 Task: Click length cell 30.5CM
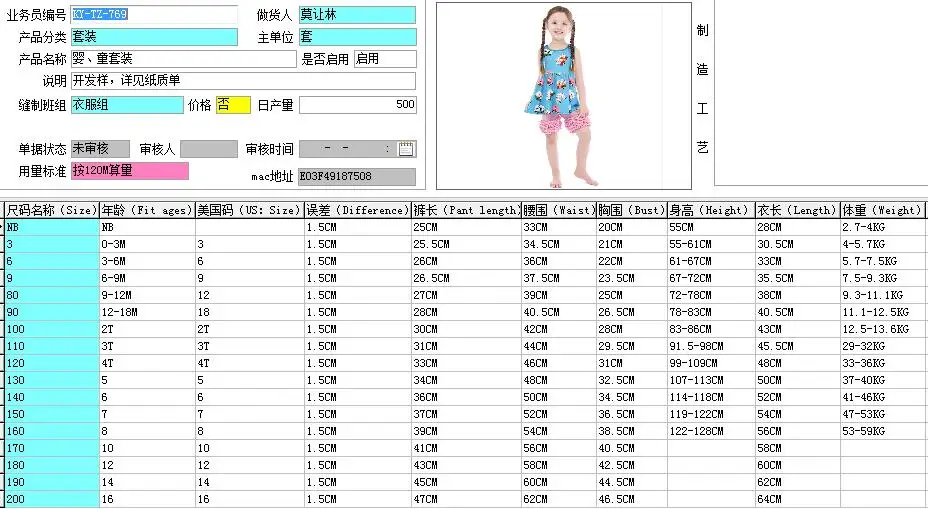tap(798, 244)
